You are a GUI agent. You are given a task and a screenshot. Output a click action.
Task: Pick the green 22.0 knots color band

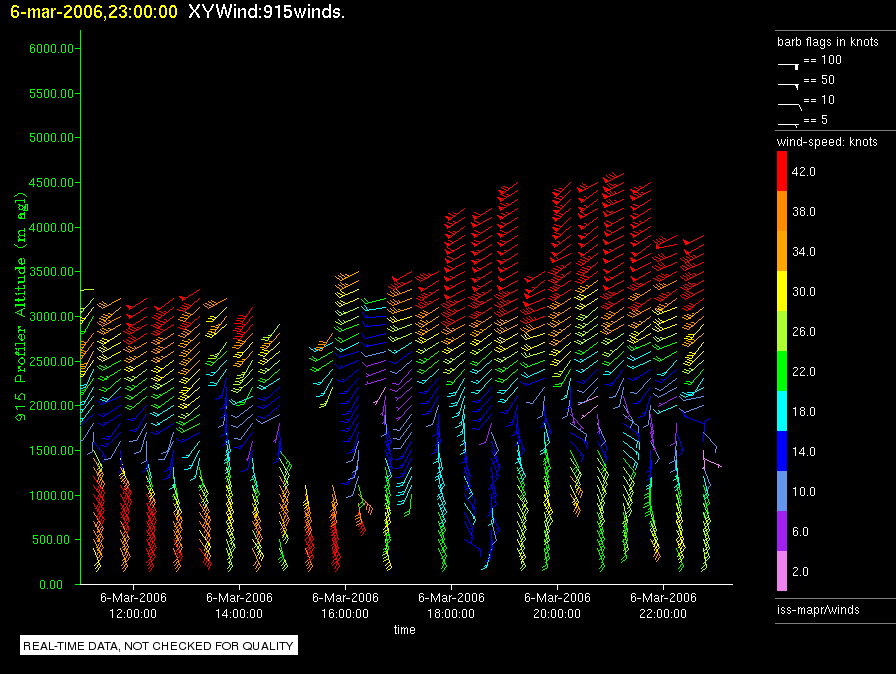click(782, 372)
